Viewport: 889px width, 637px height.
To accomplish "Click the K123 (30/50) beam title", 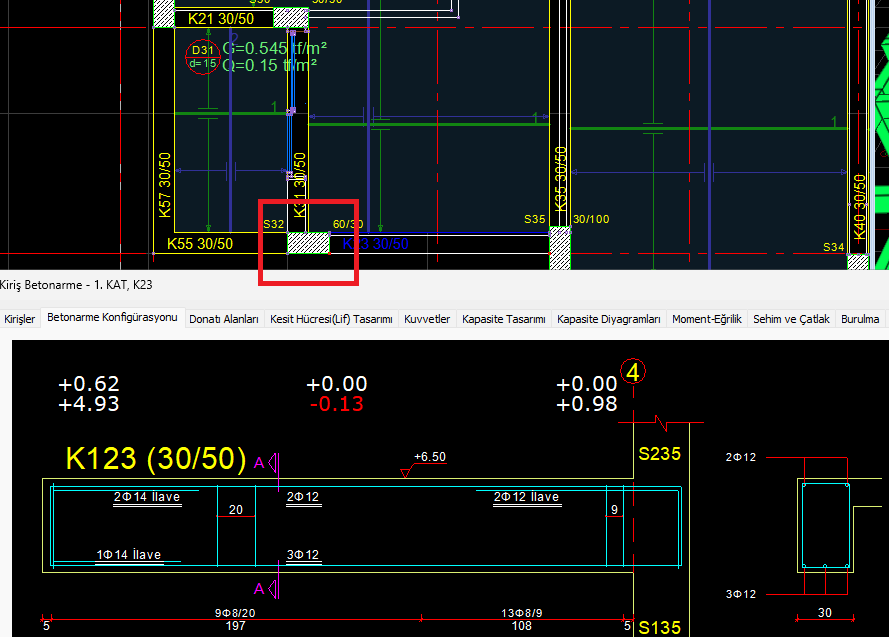I will click(156, 459).
